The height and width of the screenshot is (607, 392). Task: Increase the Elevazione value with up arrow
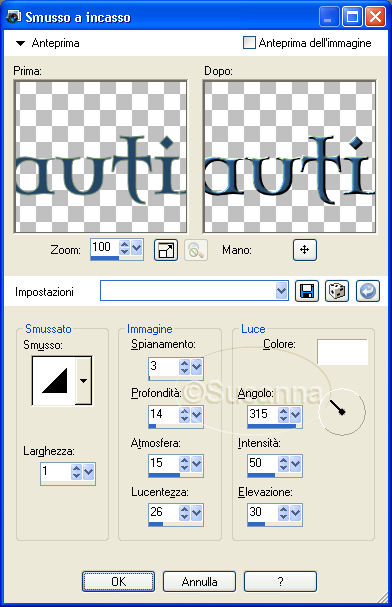click(x=283, y=509)
